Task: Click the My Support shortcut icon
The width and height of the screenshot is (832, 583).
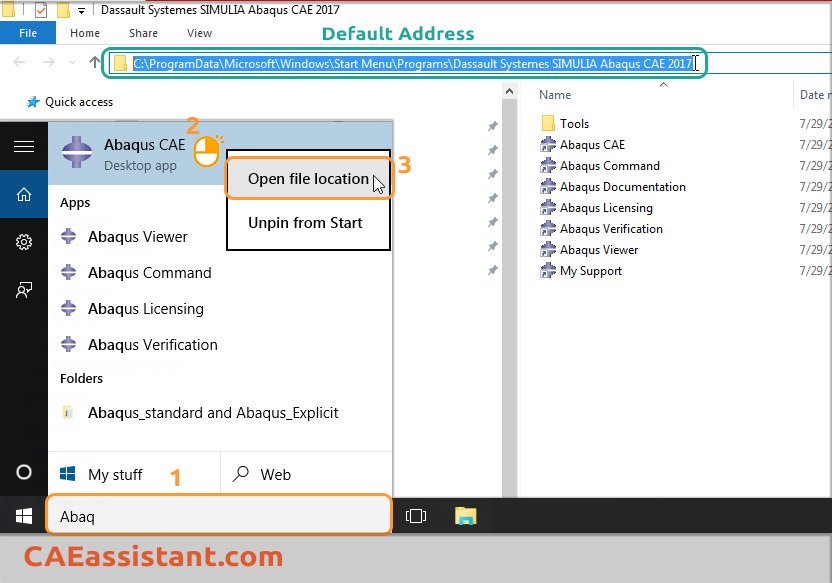Action: click(x=548, y=271)
